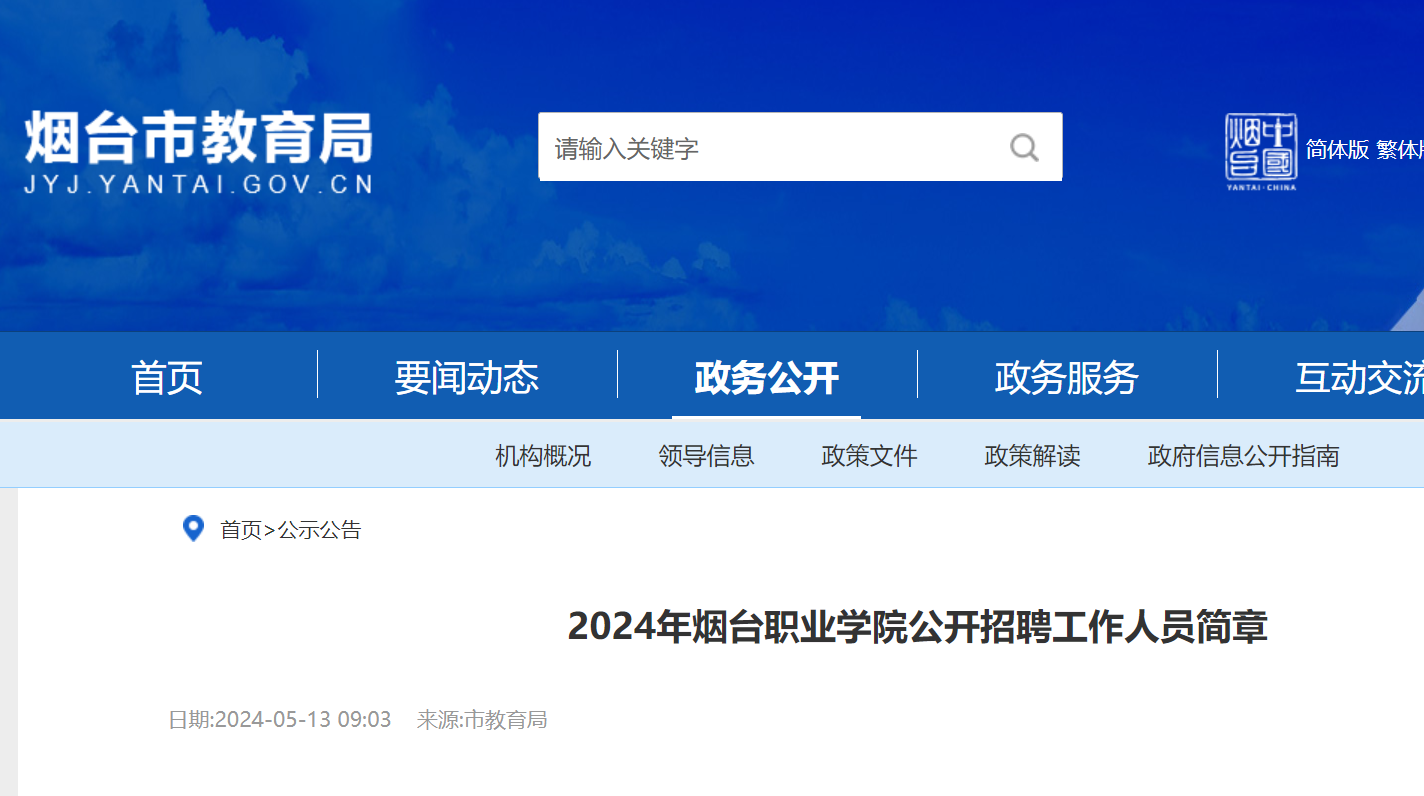This screenshot has width=1424, height=796.
Task: Open 政府信息公开指南 in the submenu
Action: click(1243, 456)
